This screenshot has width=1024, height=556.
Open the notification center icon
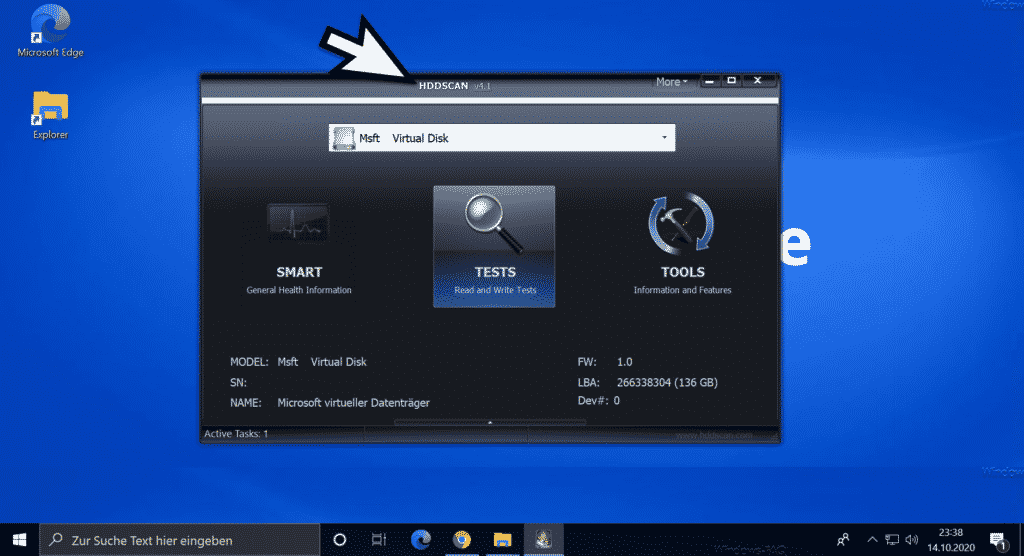tap(997, 540)
